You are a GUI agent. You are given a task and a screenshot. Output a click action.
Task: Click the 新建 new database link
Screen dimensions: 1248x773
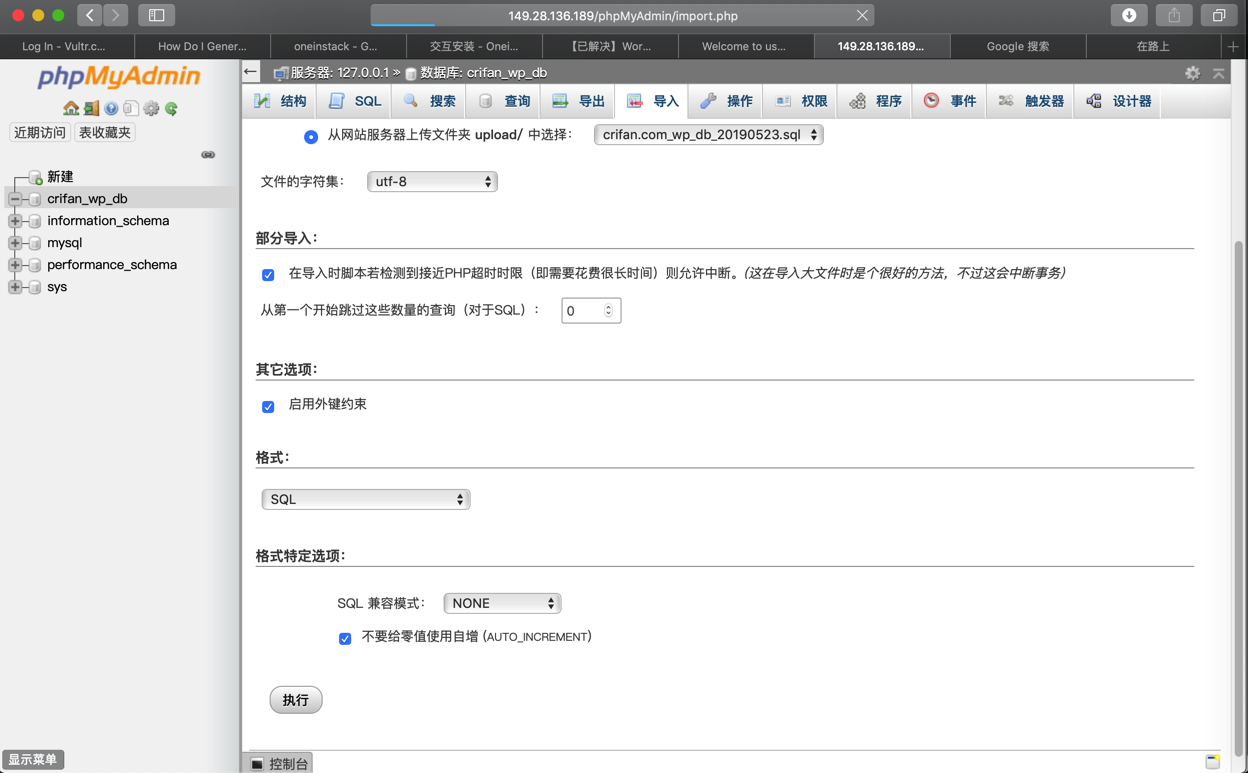pos(60,177)
